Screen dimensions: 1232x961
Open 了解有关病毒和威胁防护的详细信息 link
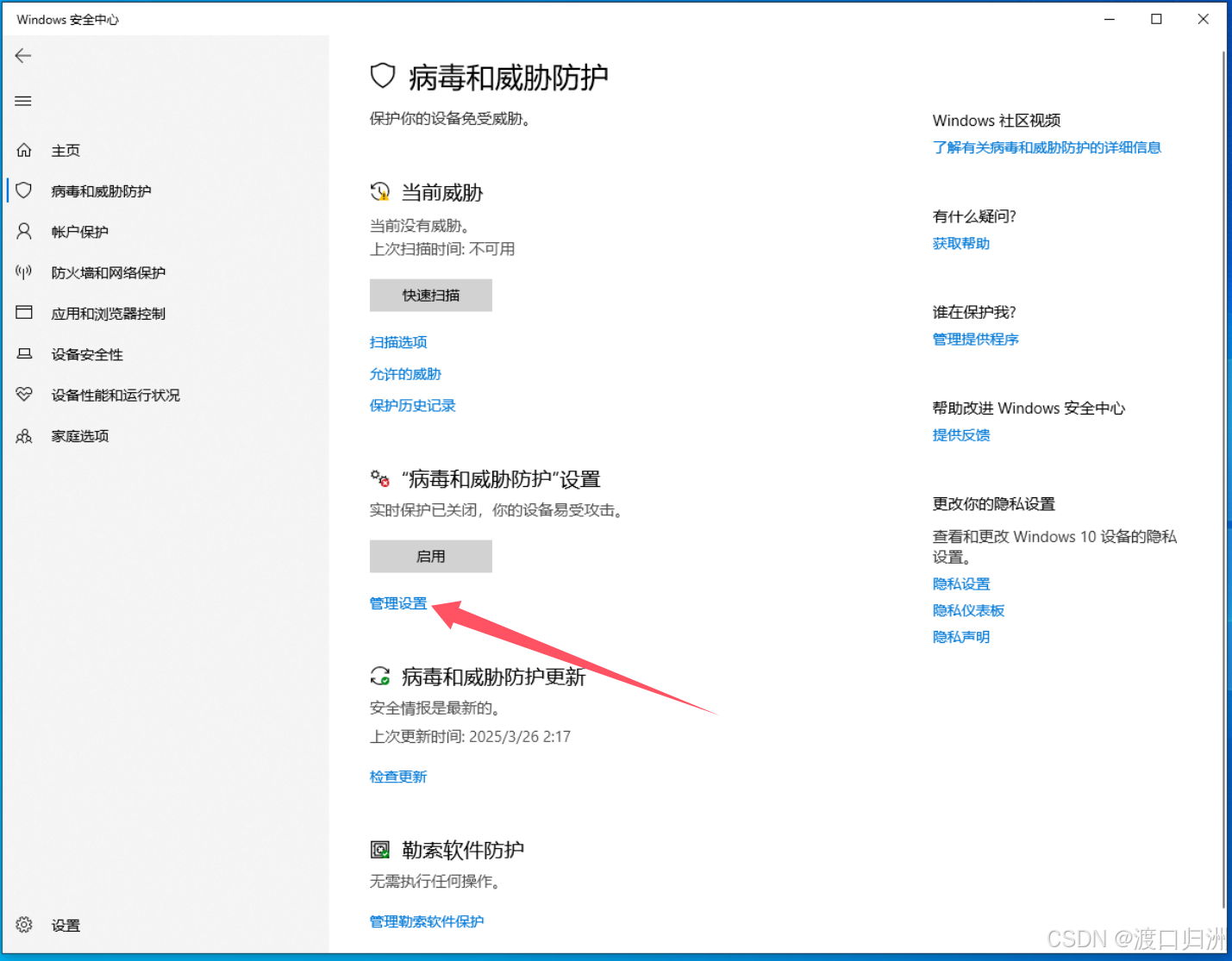(x=1047, y=147)
